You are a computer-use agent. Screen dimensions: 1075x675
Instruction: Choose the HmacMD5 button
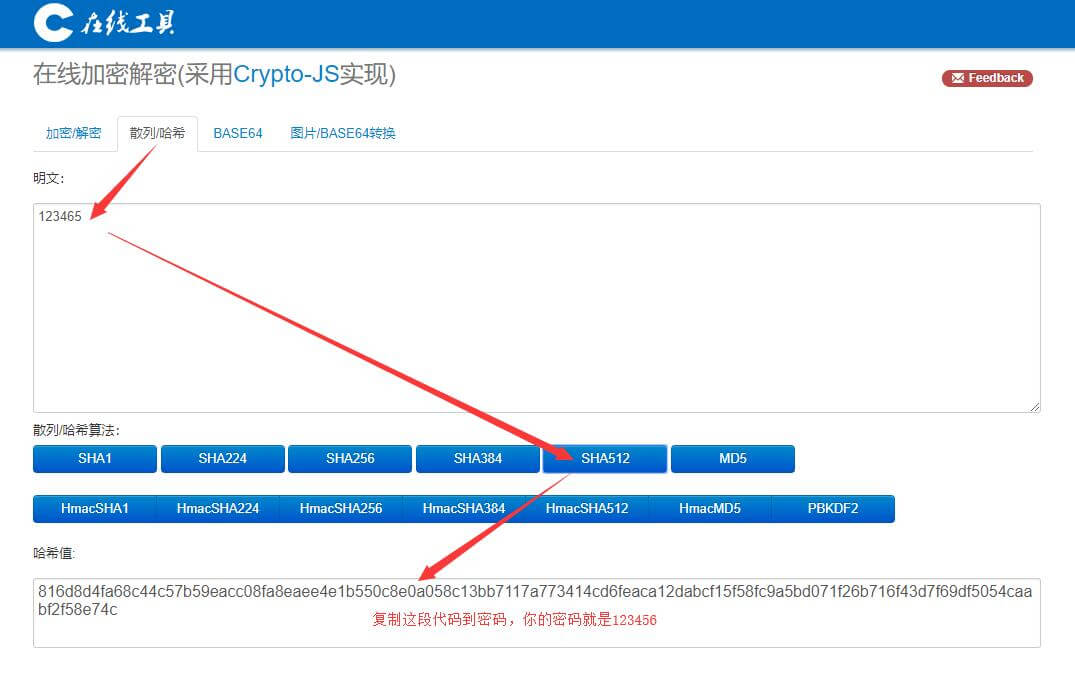pos(710,509)
